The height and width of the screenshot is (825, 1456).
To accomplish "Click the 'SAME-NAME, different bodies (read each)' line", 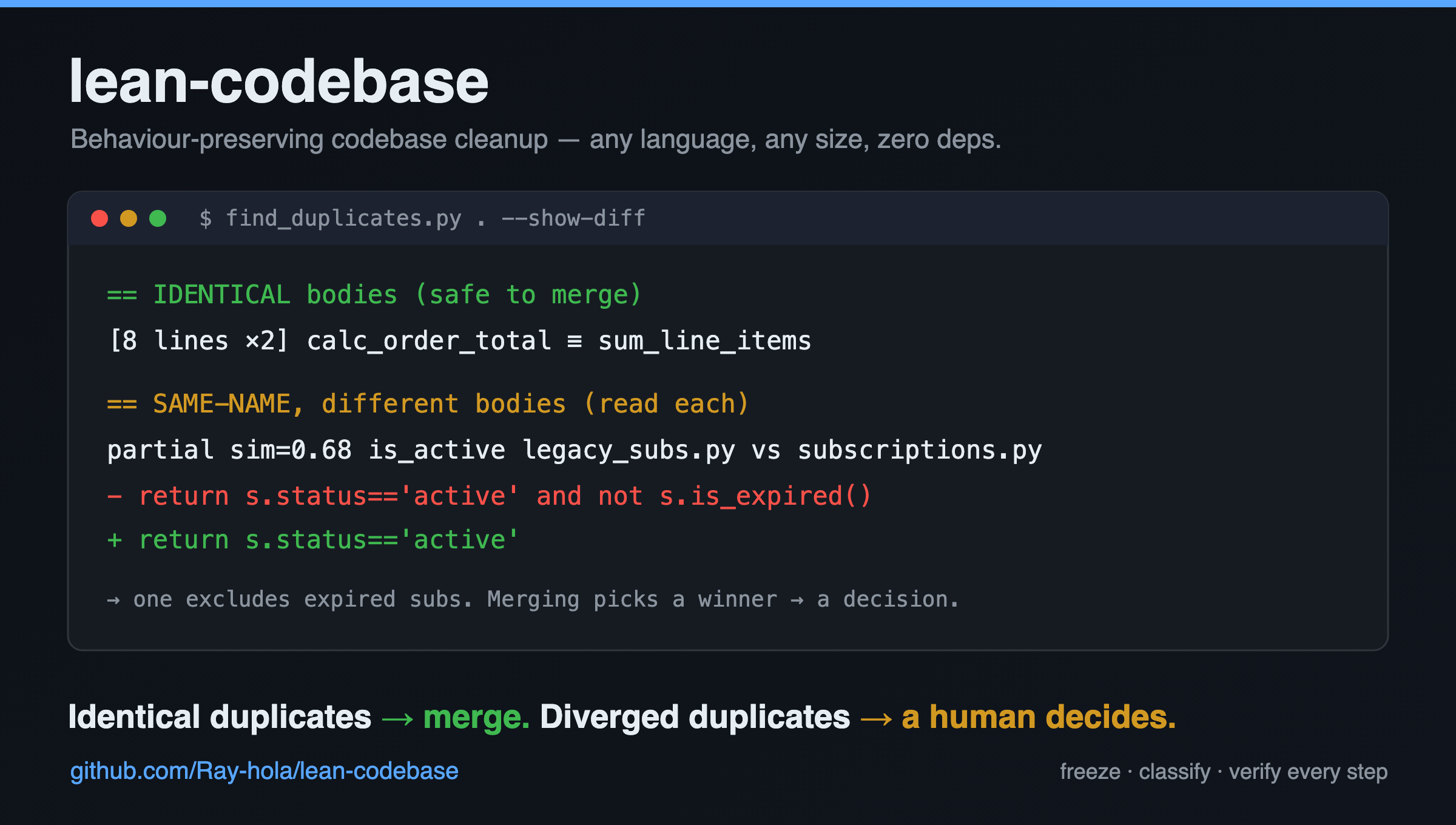I will point(428,404).
